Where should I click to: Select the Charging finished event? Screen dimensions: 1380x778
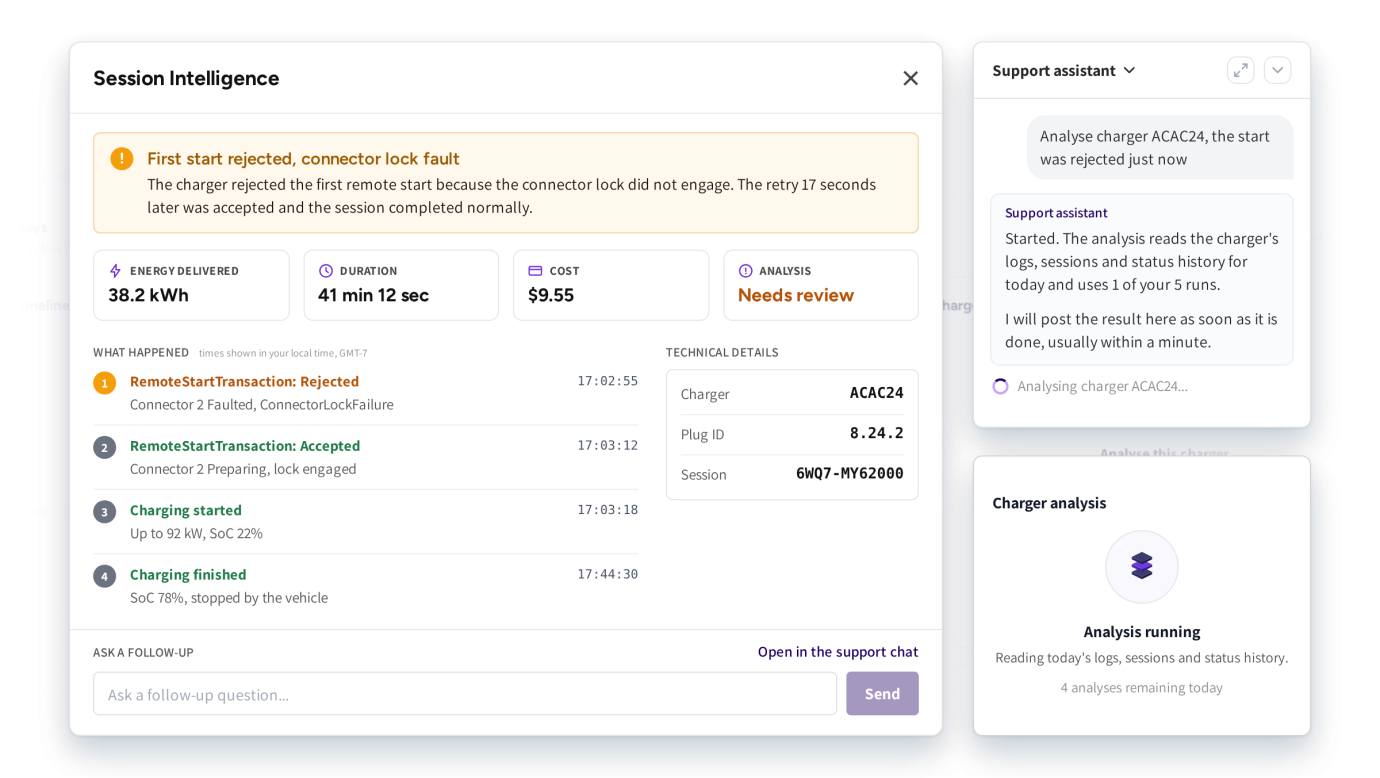[x=188, y=574]
